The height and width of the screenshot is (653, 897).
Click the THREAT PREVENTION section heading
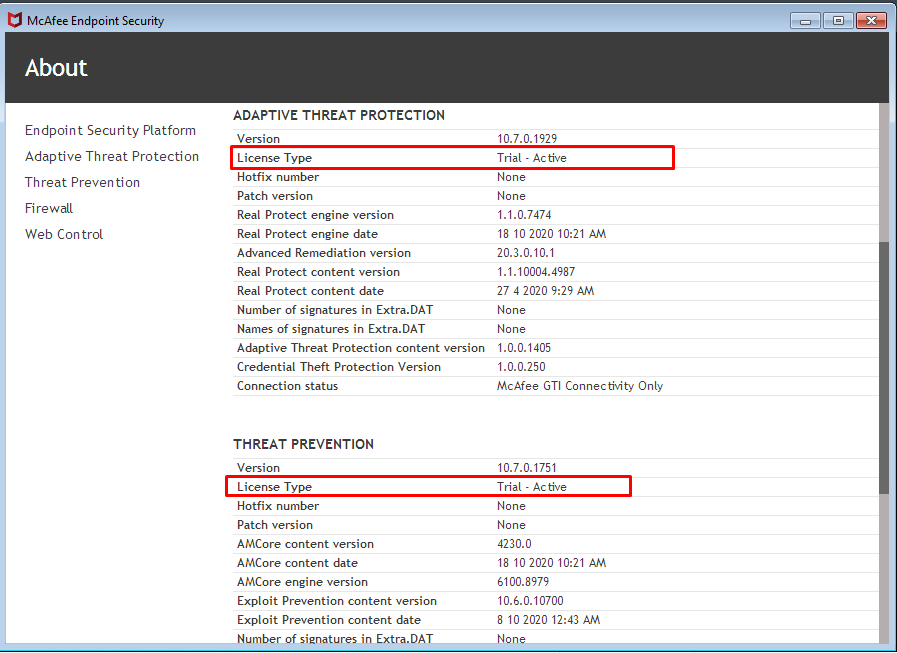[x=303, y=444]
